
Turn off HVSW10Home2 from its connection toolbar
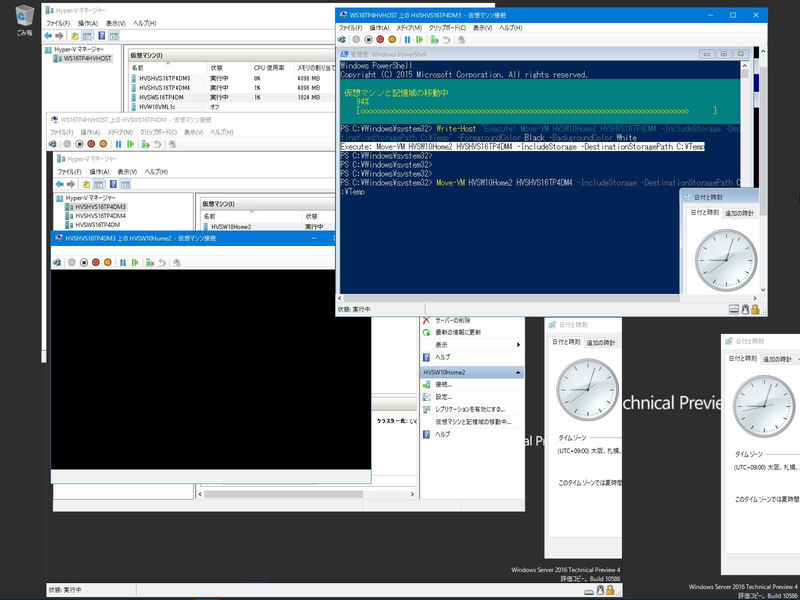[84, 262]
